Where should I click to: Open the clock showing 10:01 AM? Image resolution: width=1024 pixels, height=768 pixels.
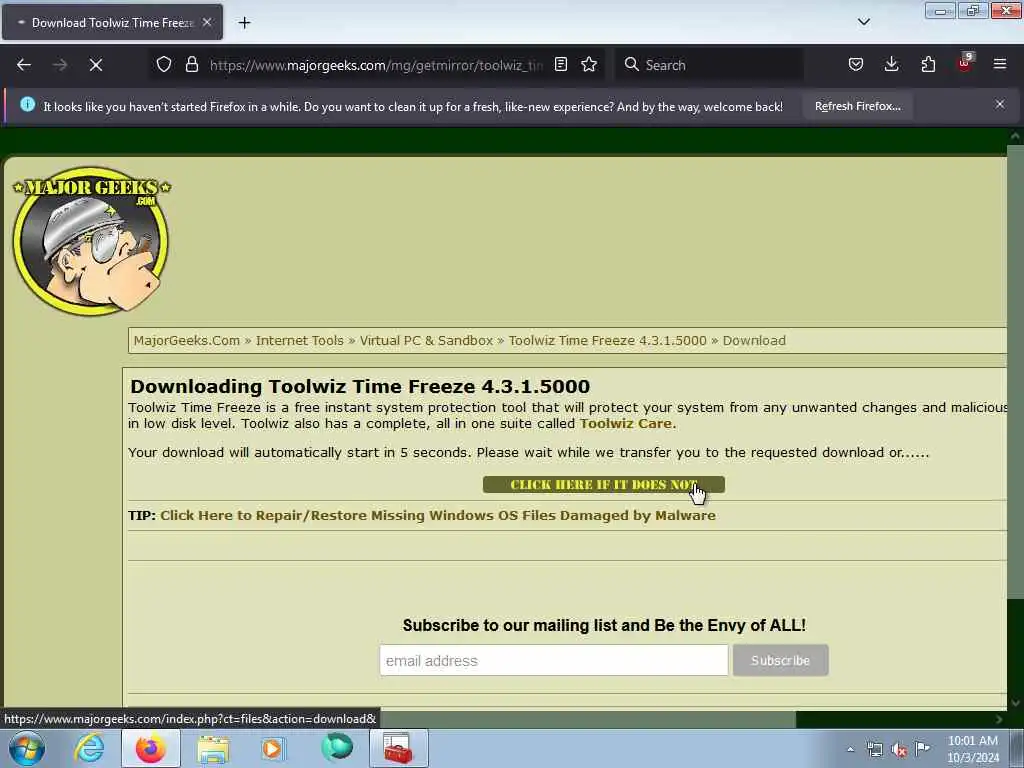click(x=973, y=749)
